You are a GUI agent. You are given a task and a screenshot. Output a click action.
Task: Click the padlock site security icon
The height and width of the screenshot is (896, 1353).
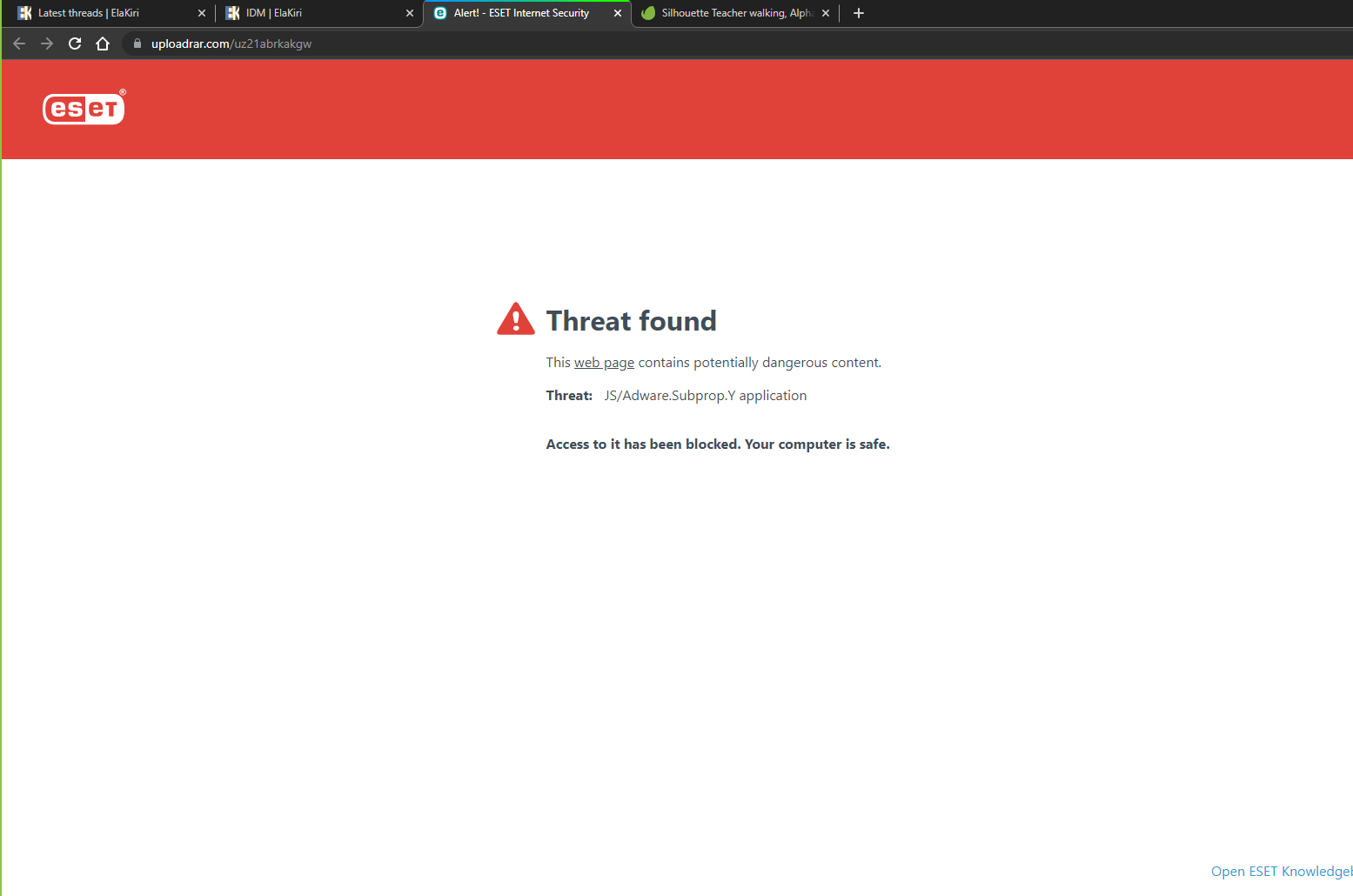[137, 43]
